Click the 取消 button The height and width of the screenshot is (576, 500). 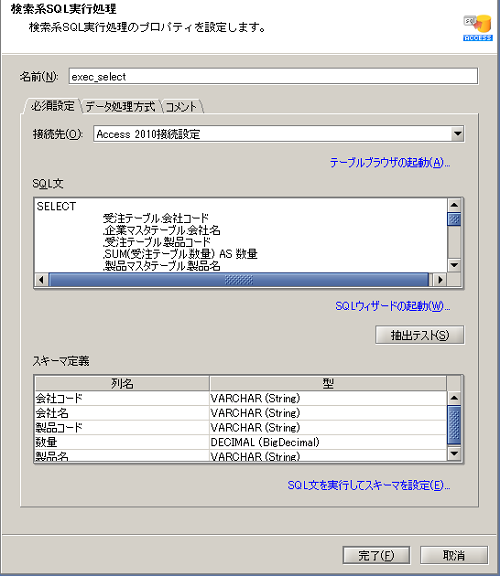(x=454, y=555)
